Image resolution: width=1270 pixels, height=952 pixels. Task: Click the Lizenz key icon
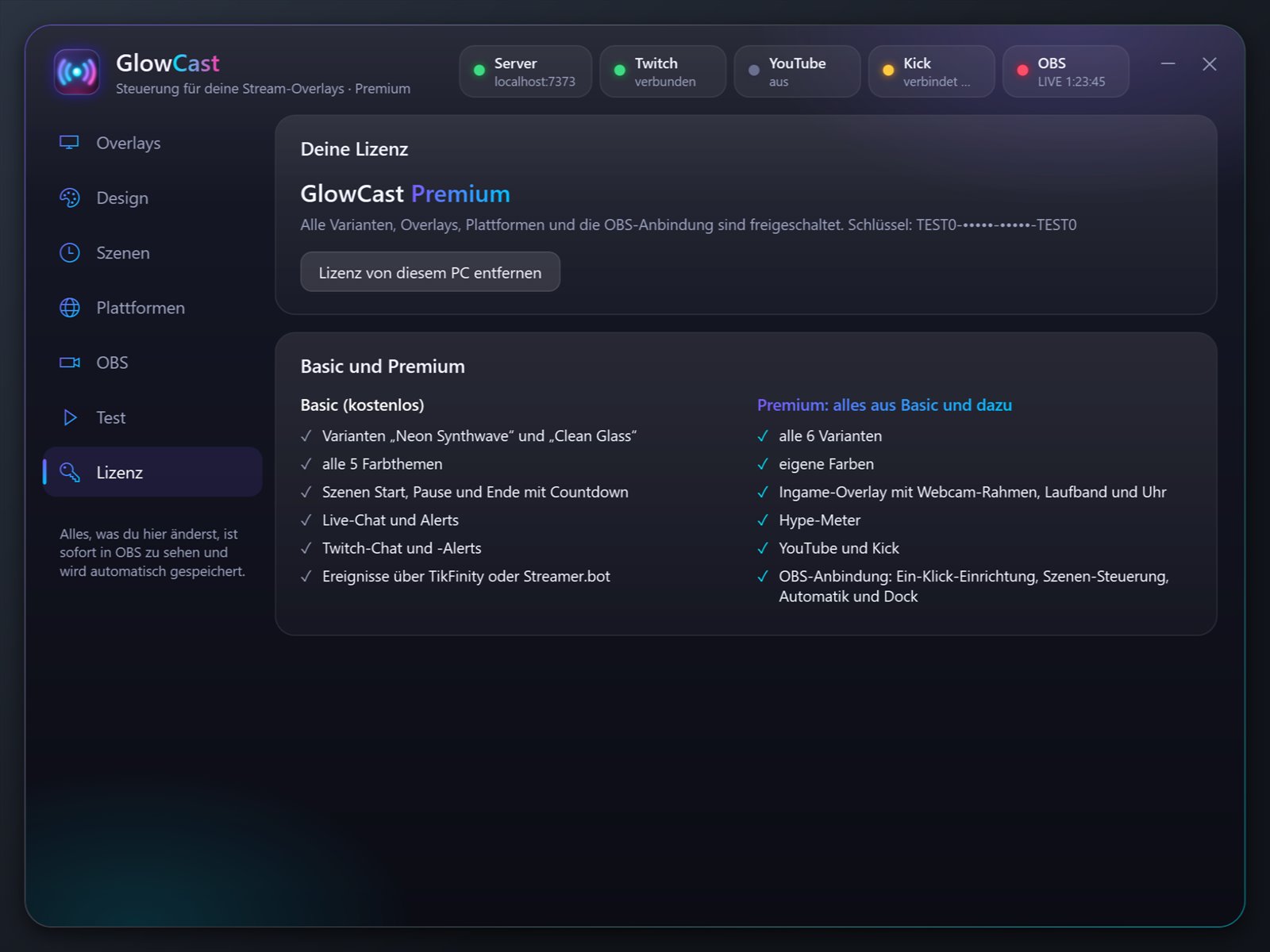(x=70, y=472)
